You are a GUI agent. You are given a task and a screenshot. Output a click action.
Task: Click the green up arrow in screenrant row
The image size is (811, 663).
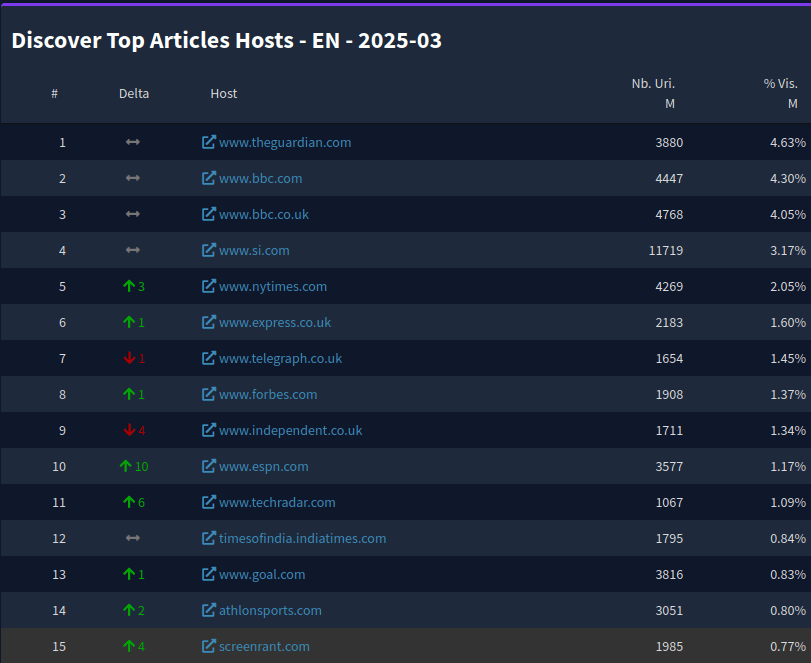pos(129,646)
